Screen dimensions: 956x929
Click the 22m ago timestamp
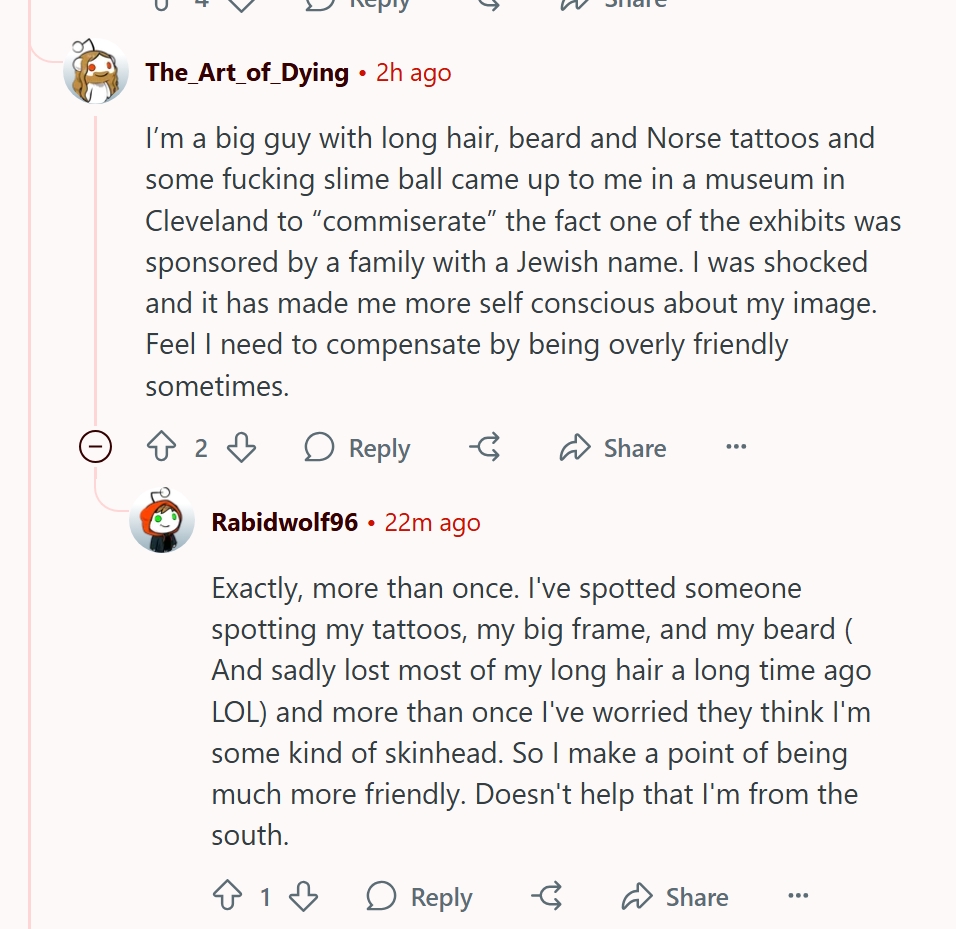(x=432, y=523)
